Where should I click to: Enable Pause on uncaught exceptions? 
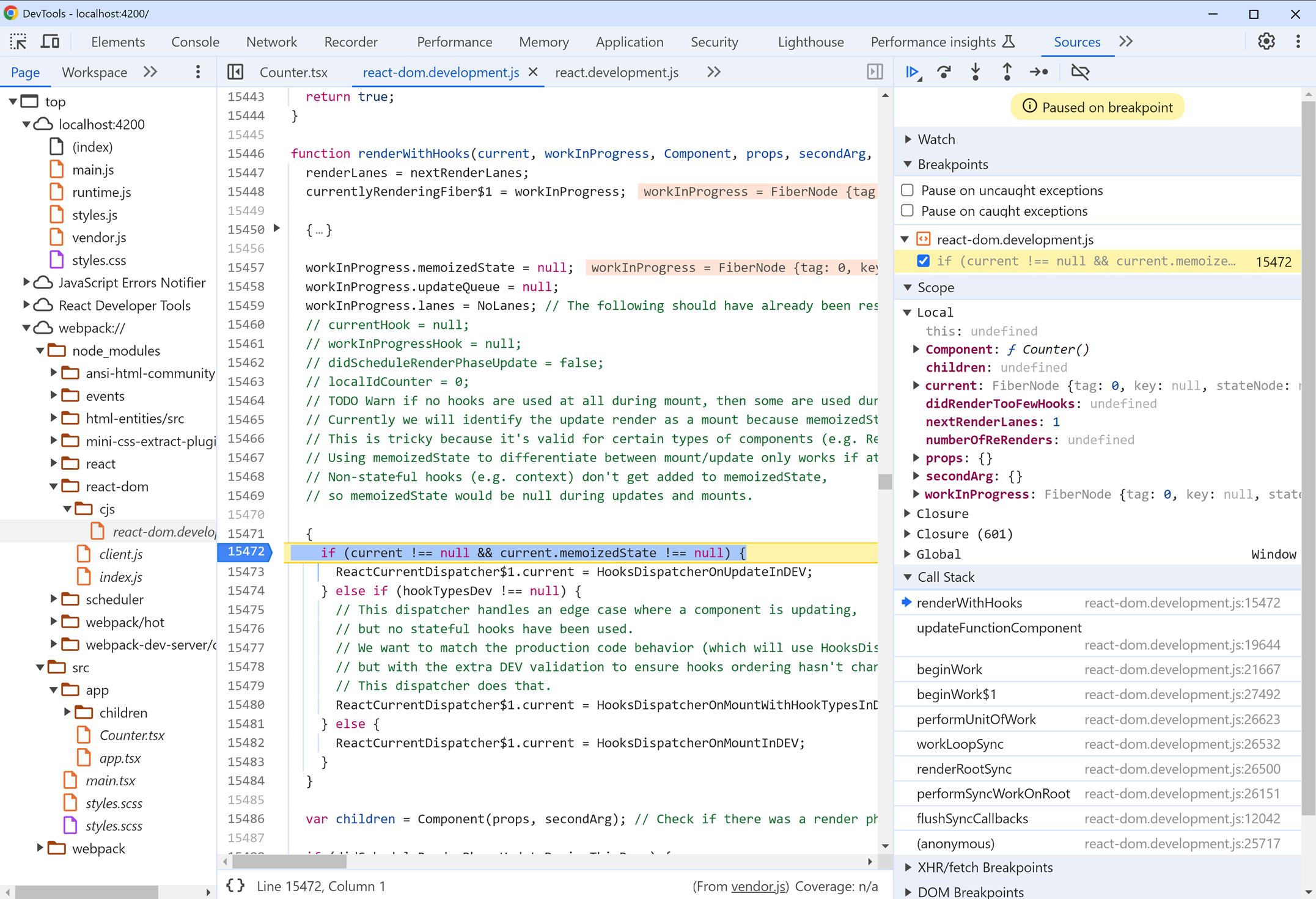(x=908, y=190)
